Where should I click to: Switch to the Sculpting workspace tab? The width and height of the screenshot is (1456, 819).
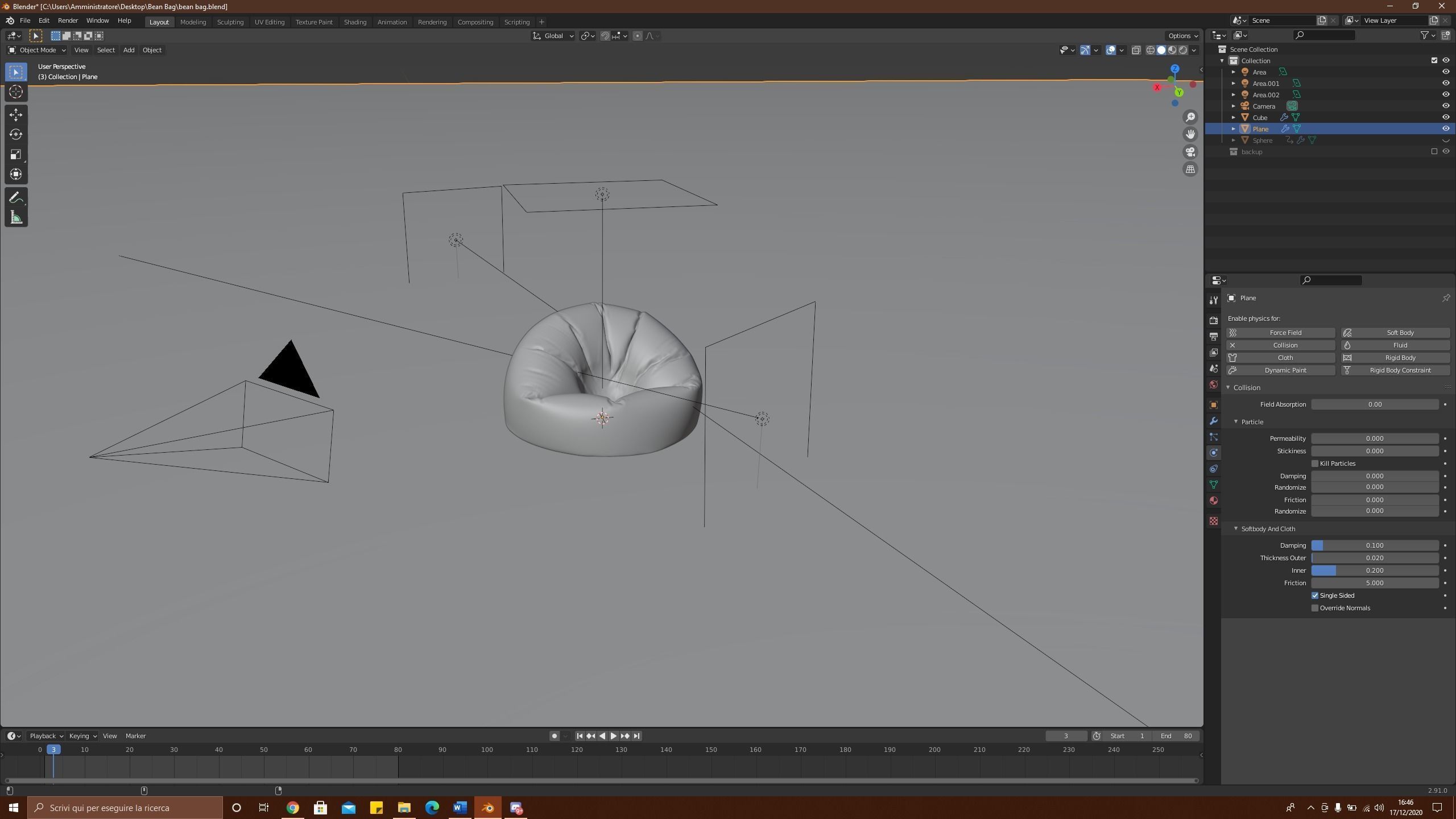click(230, 22)
